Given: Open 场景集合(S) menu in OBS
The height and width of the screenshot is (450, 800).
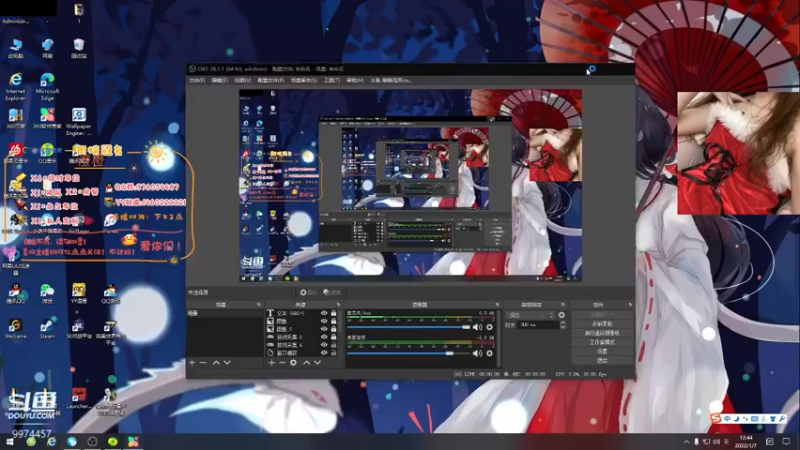Looking at the screenshot, I should click(x=304, y=81).
